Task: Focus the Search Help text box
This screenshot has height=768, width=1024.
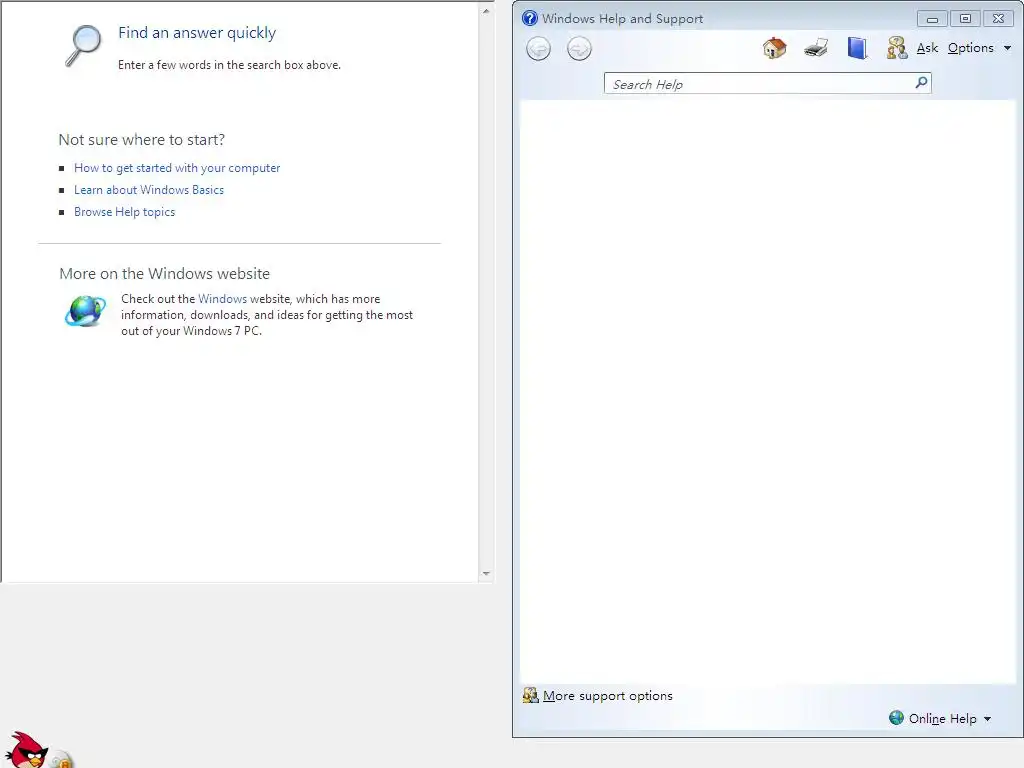Action: [759, 84]
